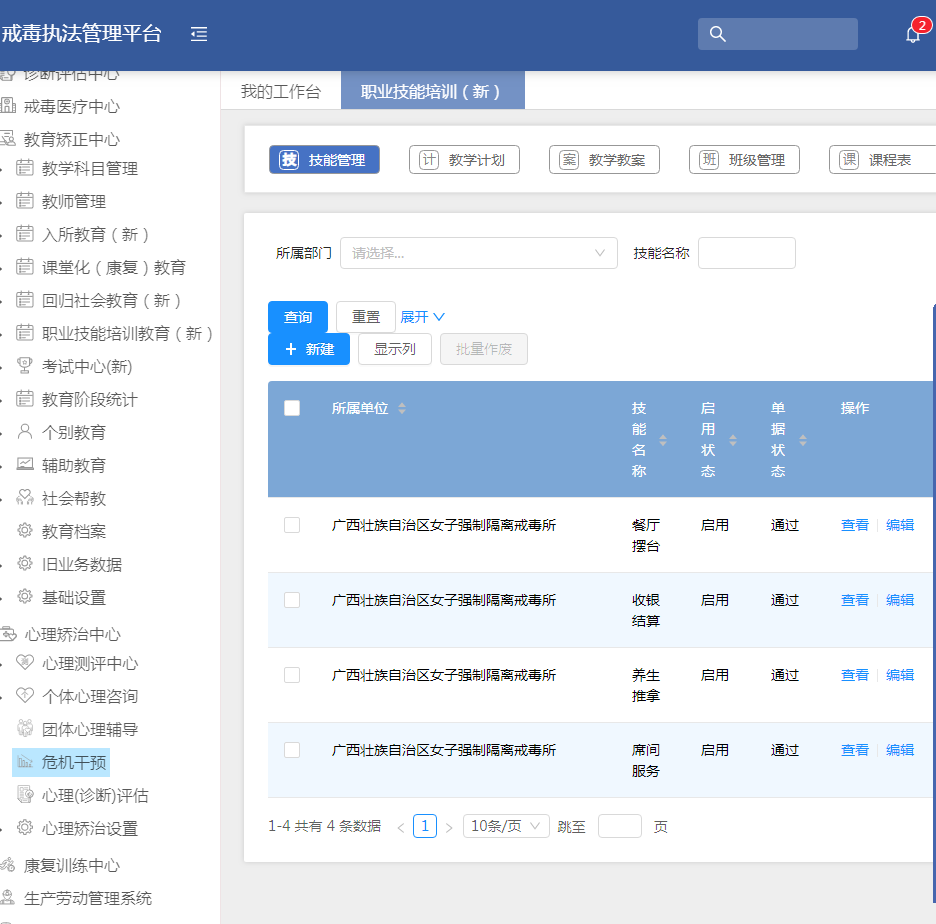Image resolution: width=936 pixels, height=924 pixels.
Task: Open the 课程表 section tab
Action: click(883, 160)
